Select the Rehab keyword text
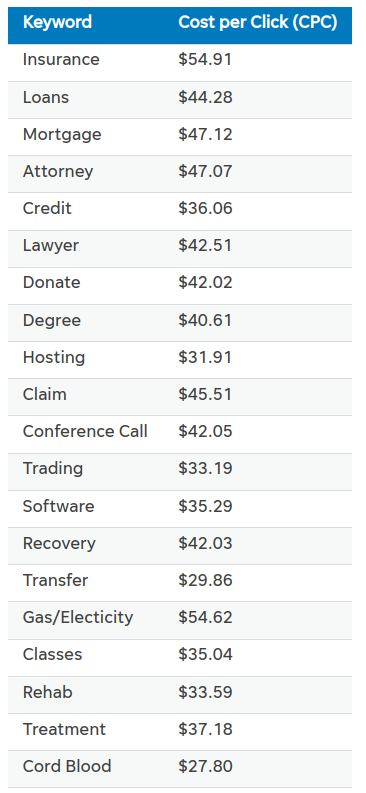 pyautogui.click(x=48, y=692)
